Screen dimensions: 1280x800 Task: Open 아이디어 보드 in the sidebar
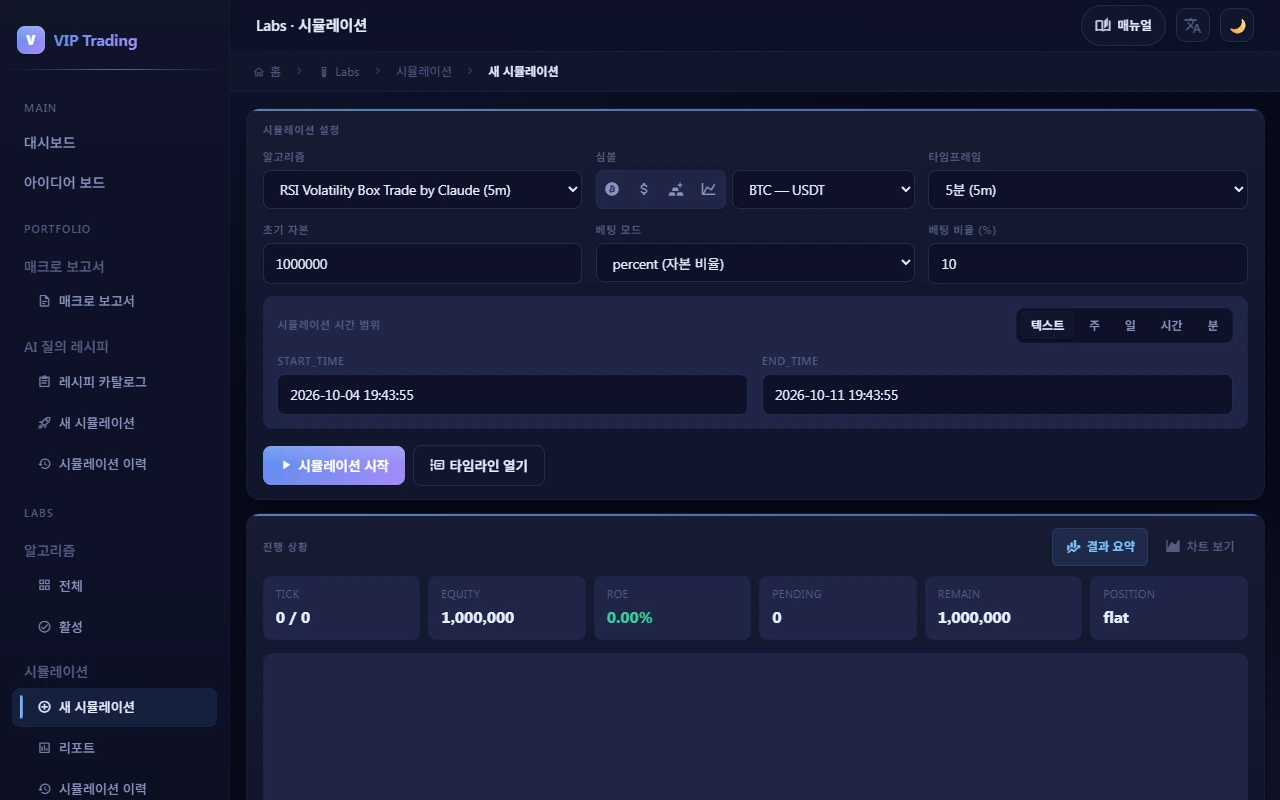[114, 183]
